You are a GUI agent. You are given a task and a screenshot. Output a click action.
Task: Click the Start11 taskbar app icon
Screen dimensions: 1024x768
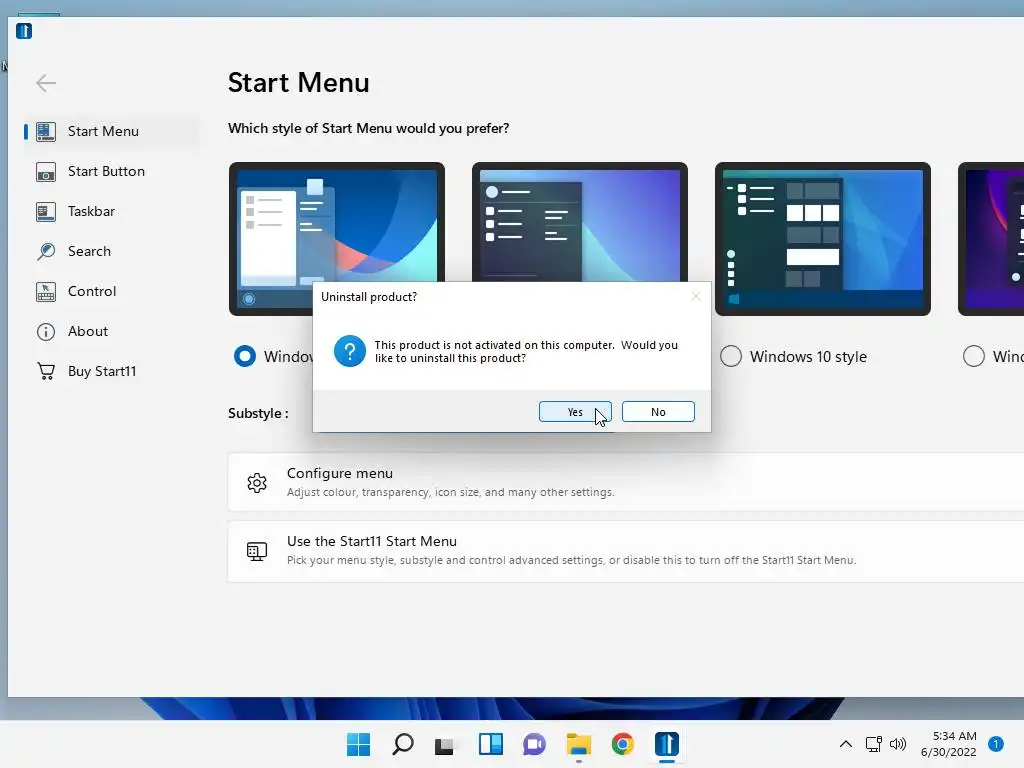click(667, 744)
